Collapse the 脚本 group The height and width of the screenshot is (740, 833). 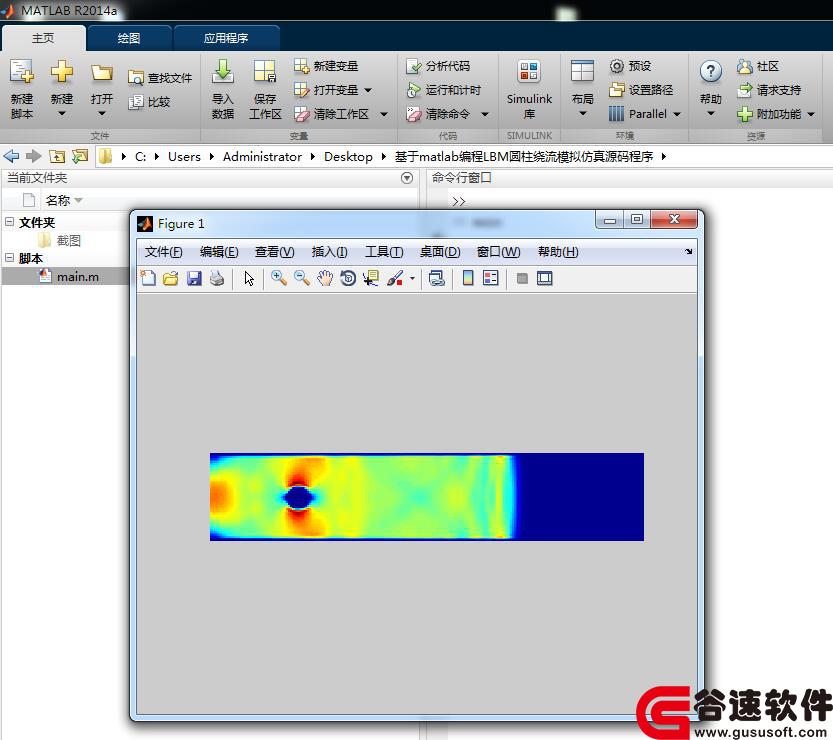tap(9, 258)
